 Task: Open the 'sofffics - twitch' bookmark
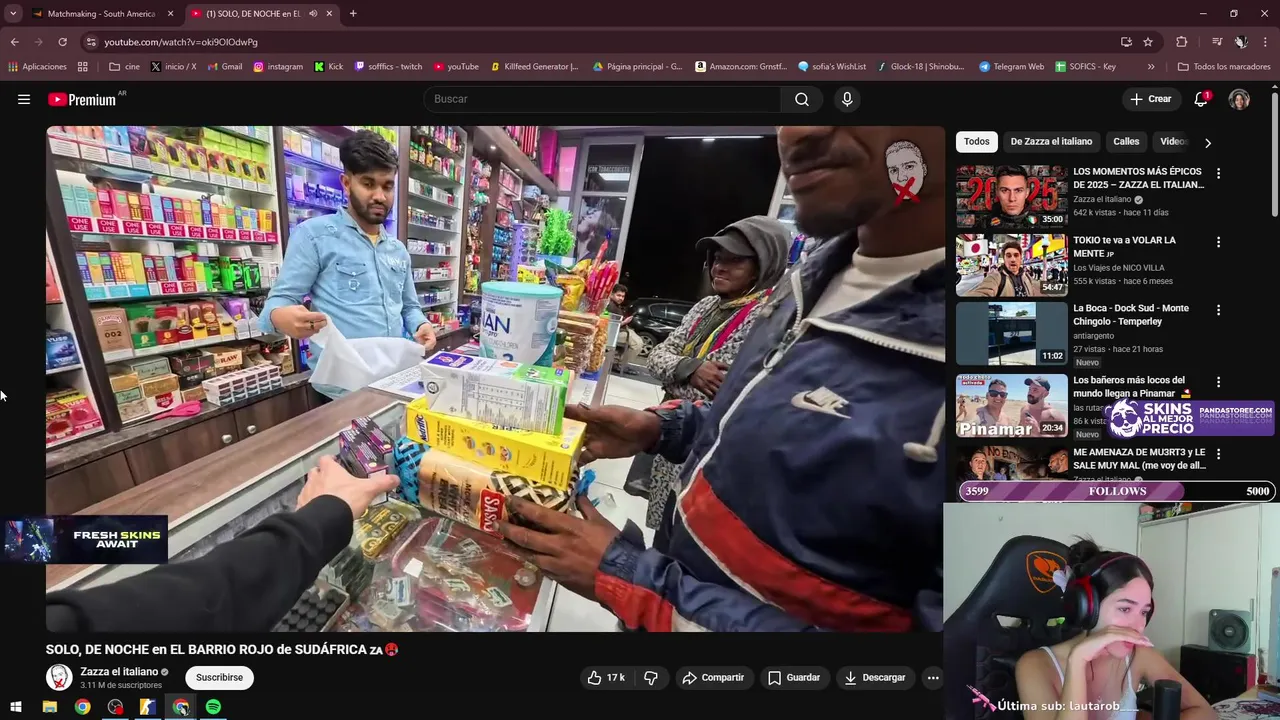pyautogui.click(x=388, y=67)
